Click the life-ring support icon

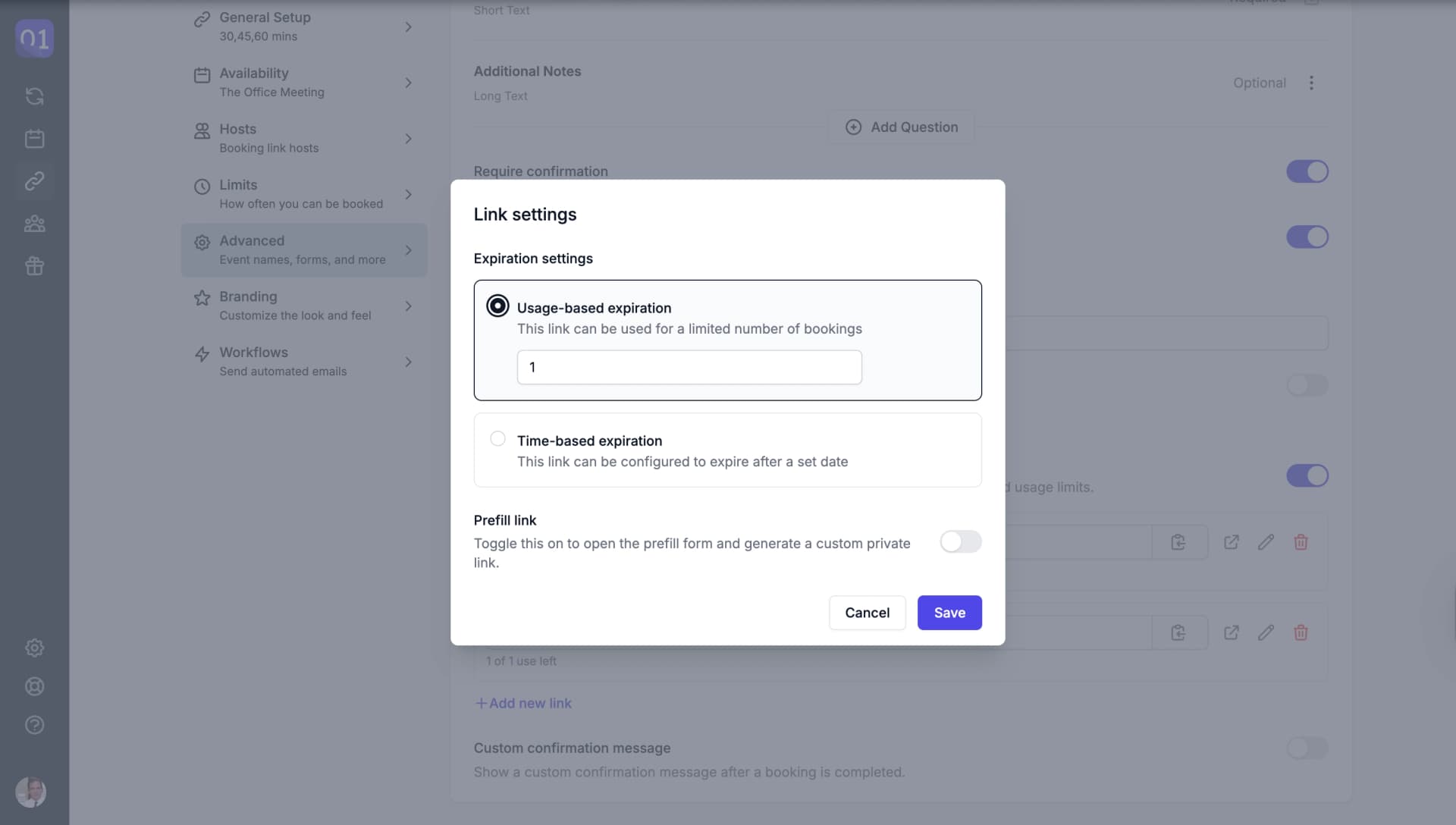tap(34, 686)
